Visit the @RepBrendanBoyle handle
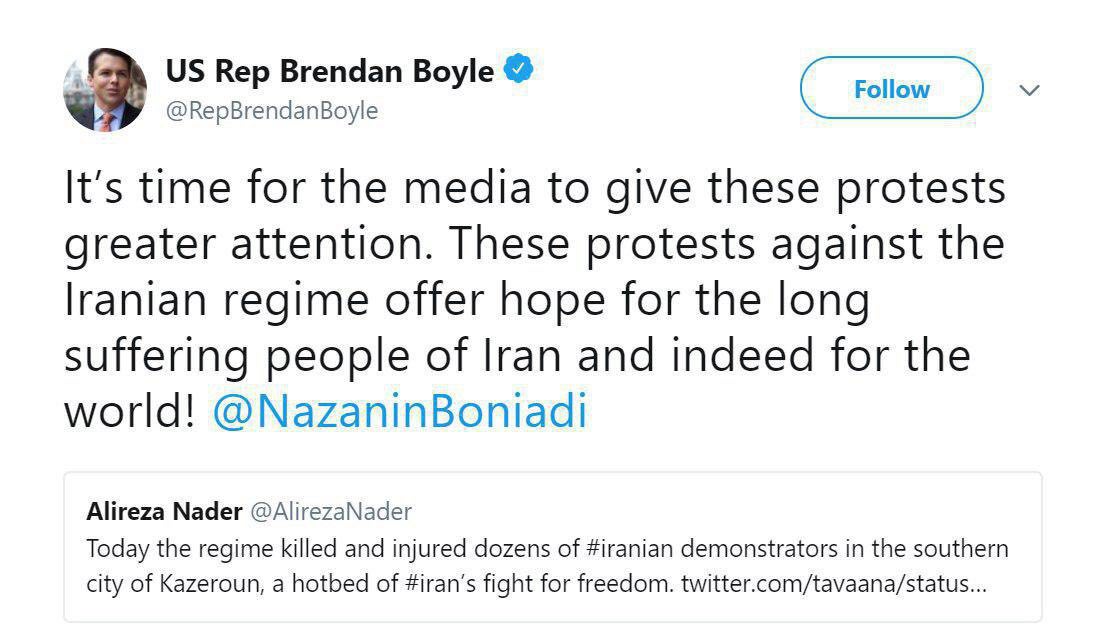 pyautogui.click(x=271, y=111)
